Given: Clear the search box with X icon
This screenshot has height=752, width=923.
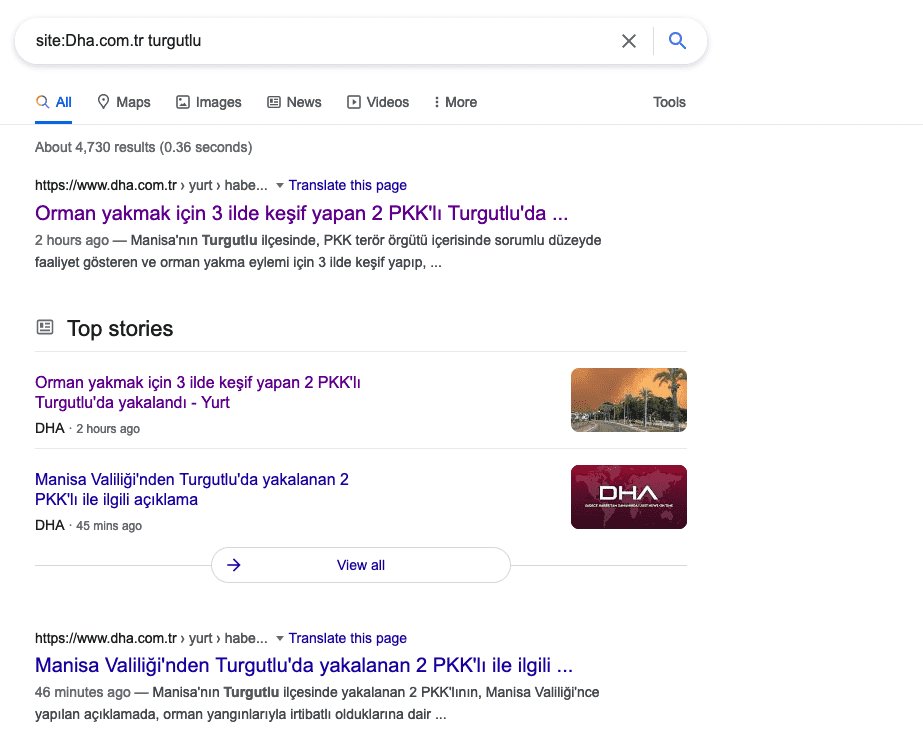Looking at the screenshot, I should [629, 41].
